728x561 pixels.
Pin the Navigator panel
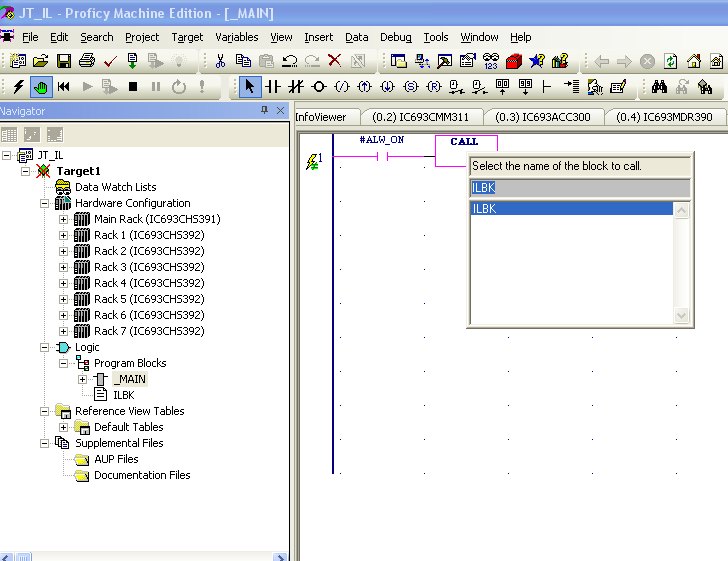[x=265, y=110]
